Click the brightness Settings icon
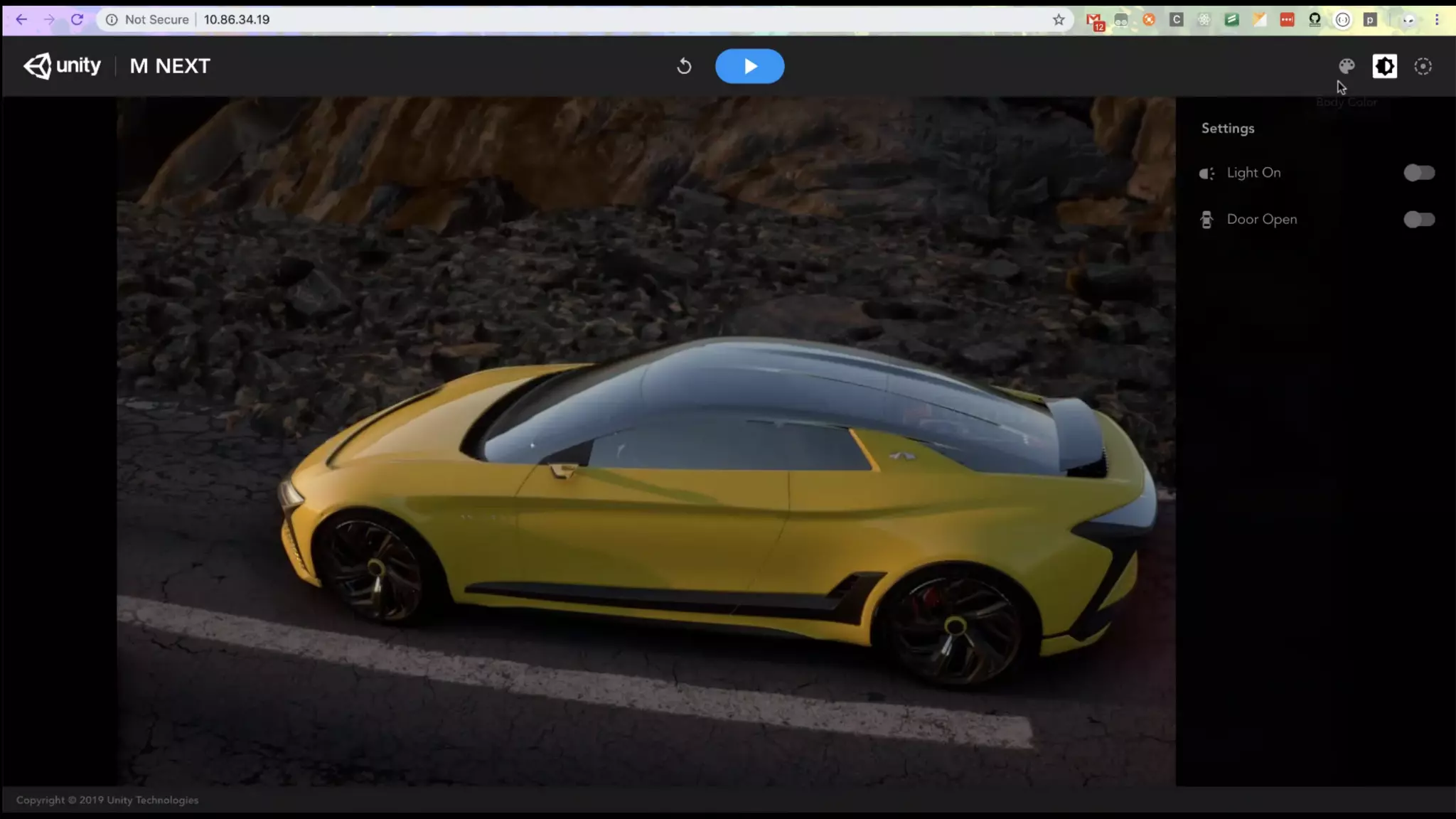 [1384, 66]
